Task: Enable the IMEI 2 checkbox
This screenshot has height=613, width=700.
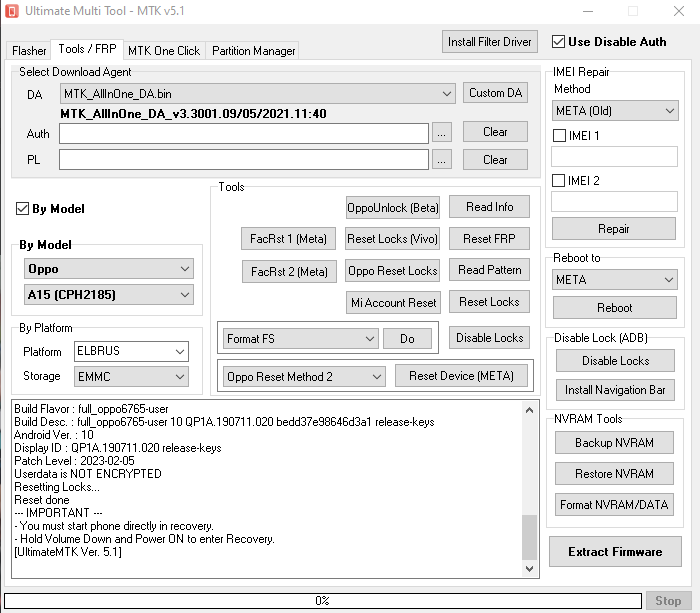Action: pyautogui.click(x=558, y=180)
